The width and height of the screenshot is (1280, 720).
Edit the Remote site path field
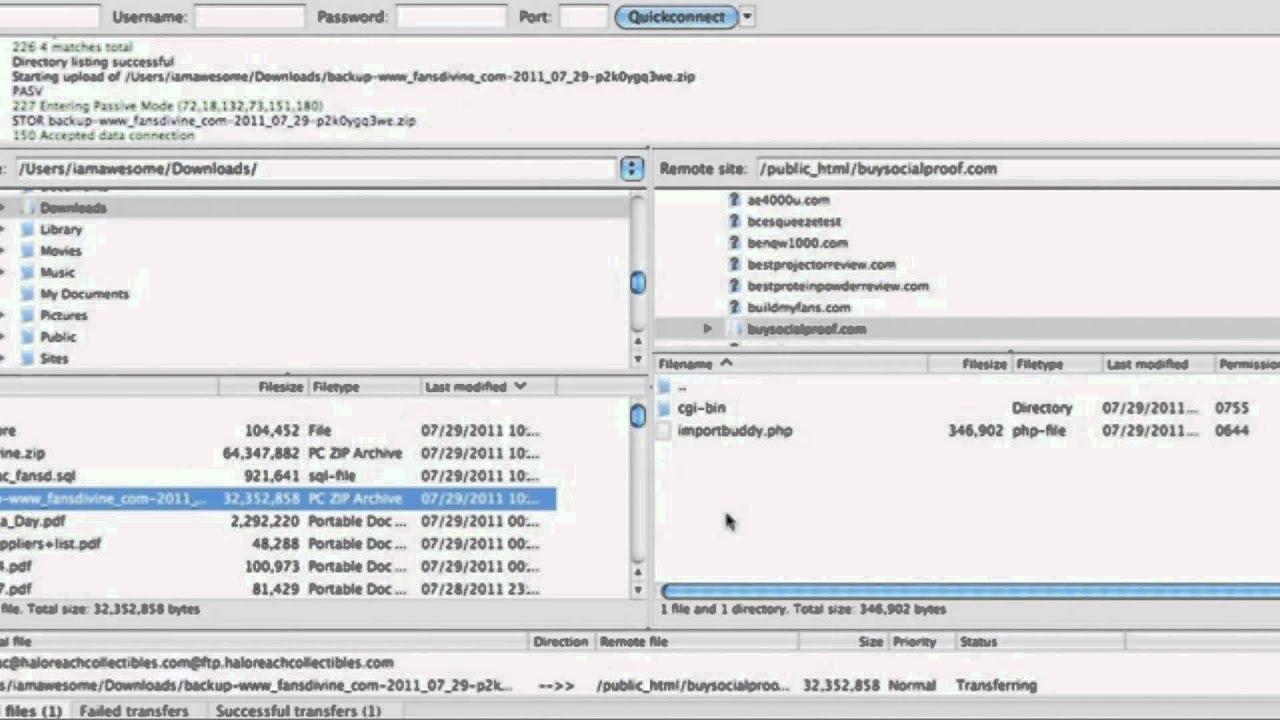[x=1017, y=168]
